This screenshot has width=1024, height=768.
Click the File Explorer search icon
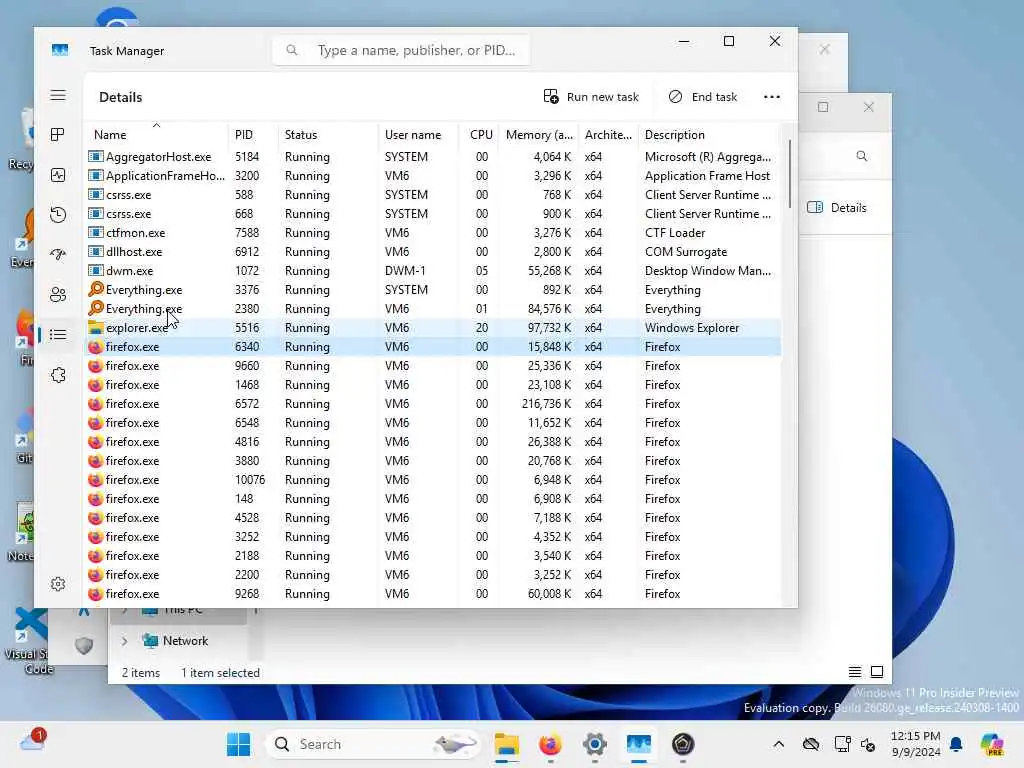pyautogui.click(x=862, y=156)
